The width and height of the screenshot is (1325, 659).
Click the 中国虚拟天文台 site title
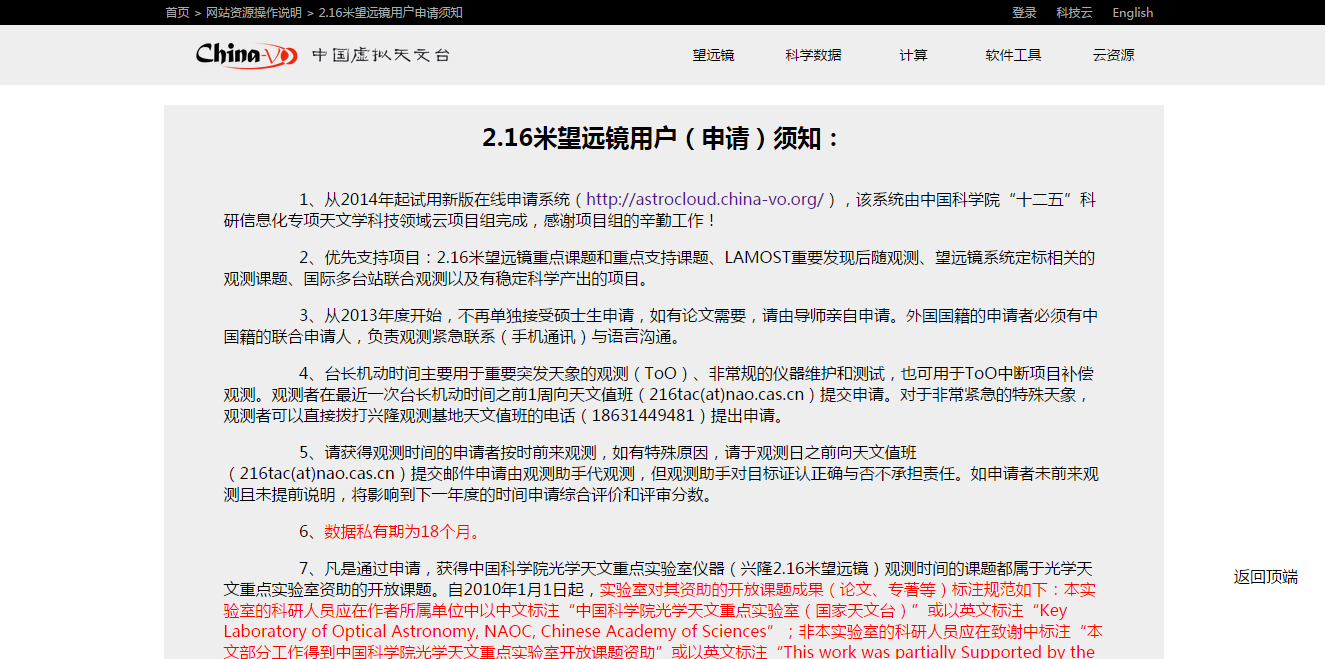[x=381, y=55]
